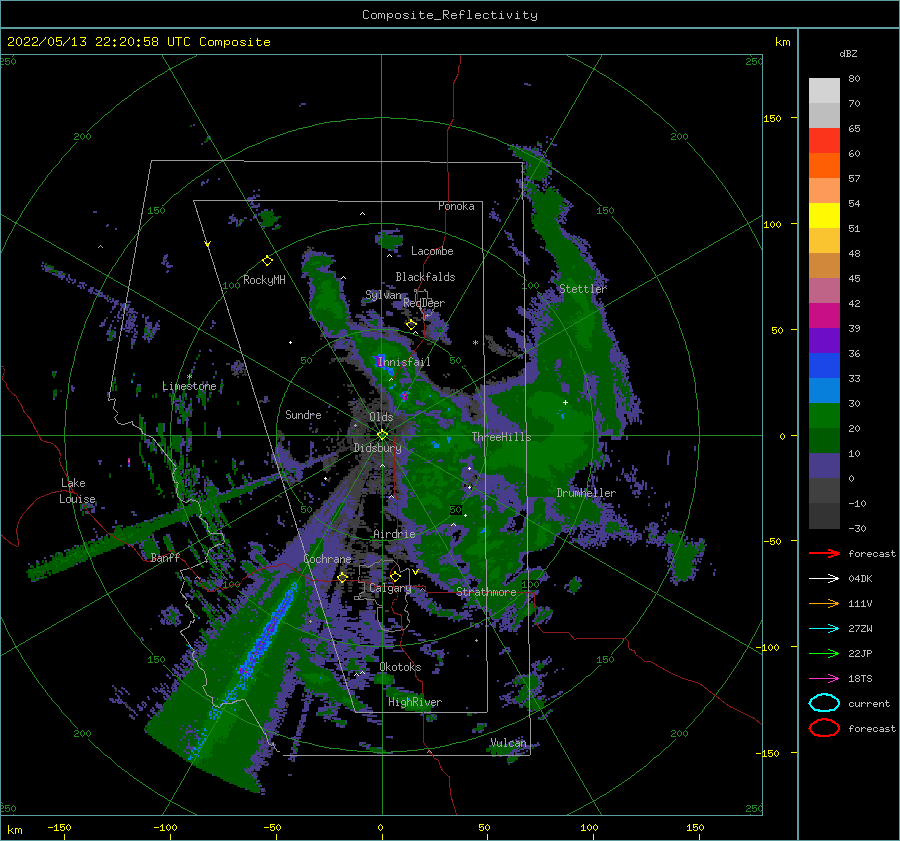Click the Composite_Reflectivity title text
The height and width of the screenshot is (841, 900).
[x=450, y=15]
